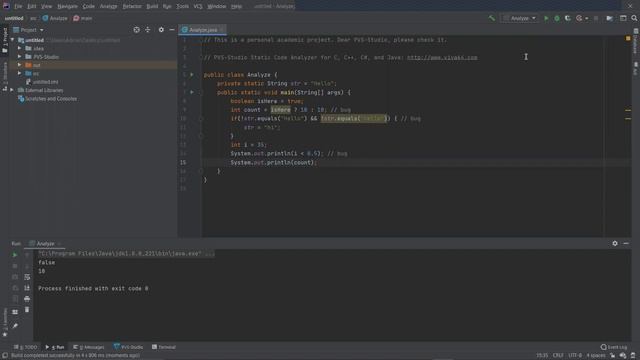Open Project panel settings gear
The image size is (640, 360).
(161, 30)
